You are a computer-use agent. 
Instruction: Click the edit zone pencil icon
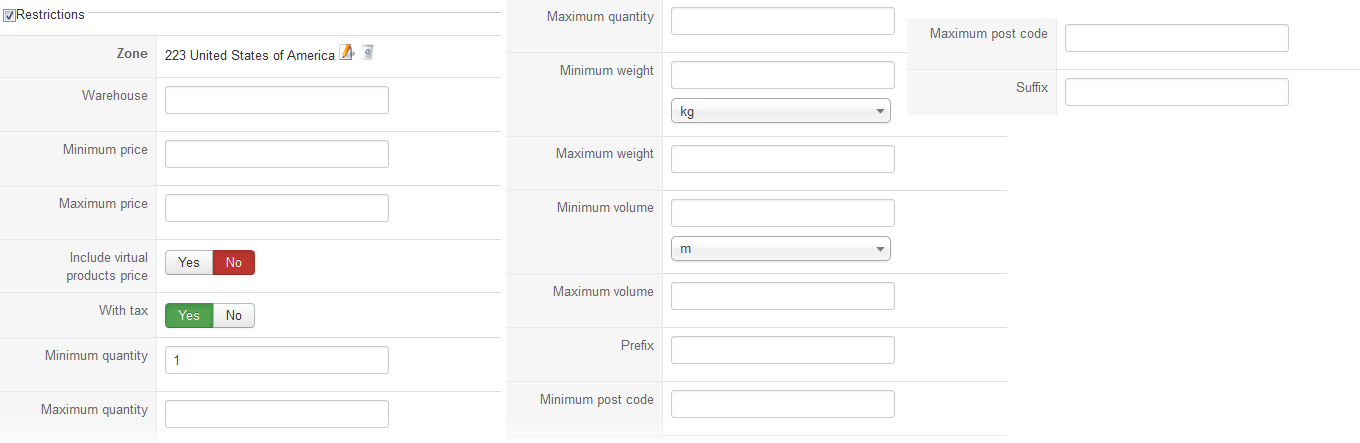click(x=347, y=54)
